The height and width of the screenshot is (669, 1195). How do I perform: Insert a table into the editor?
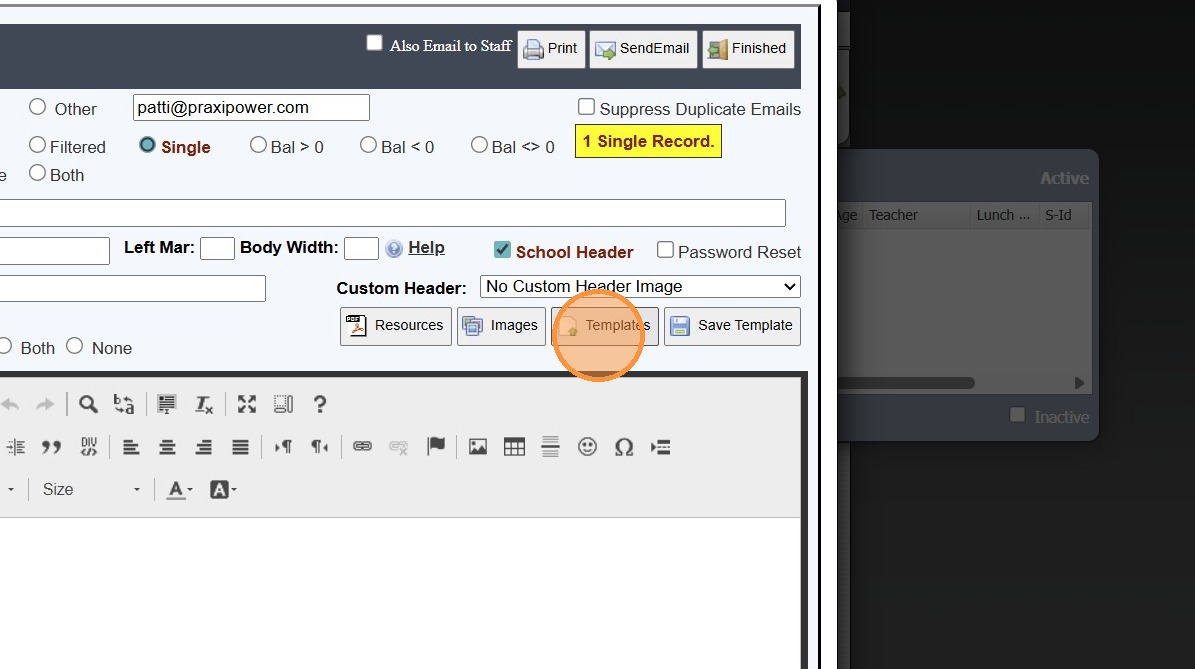pos(514,447)
